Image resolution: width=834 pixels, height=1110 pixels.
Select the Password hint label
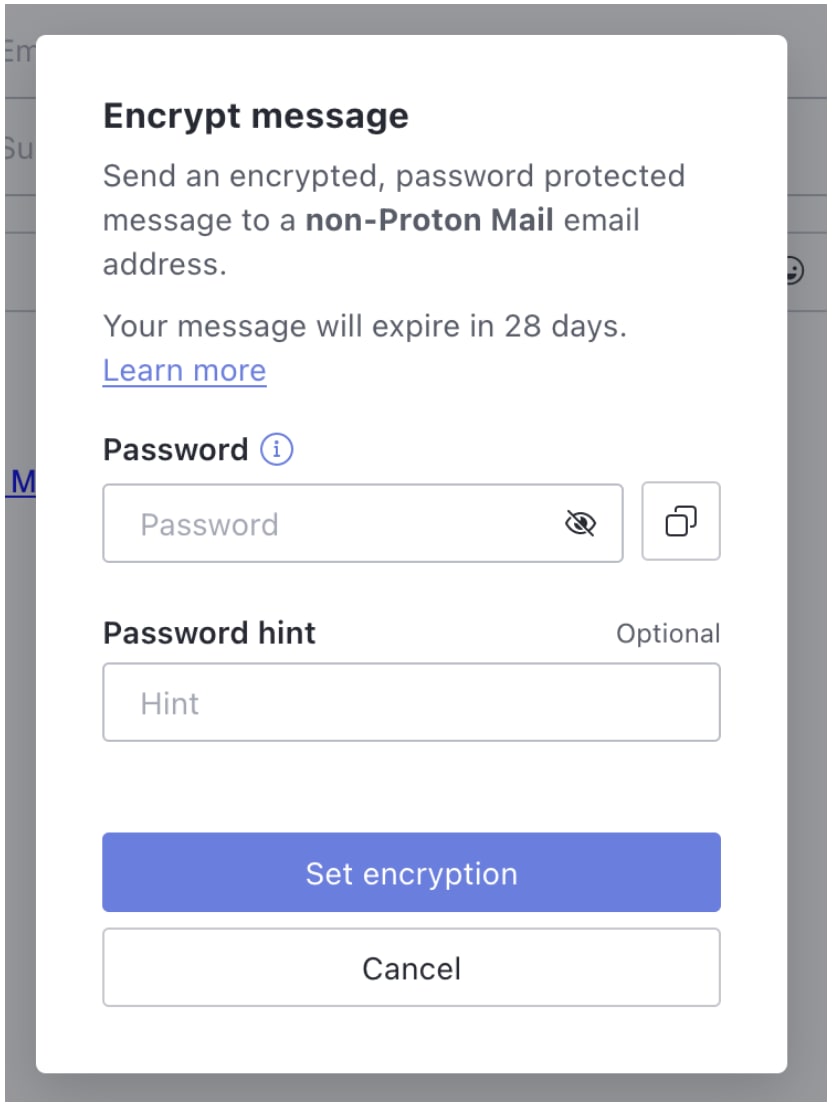pyautogui.click(x=210, y=633)
